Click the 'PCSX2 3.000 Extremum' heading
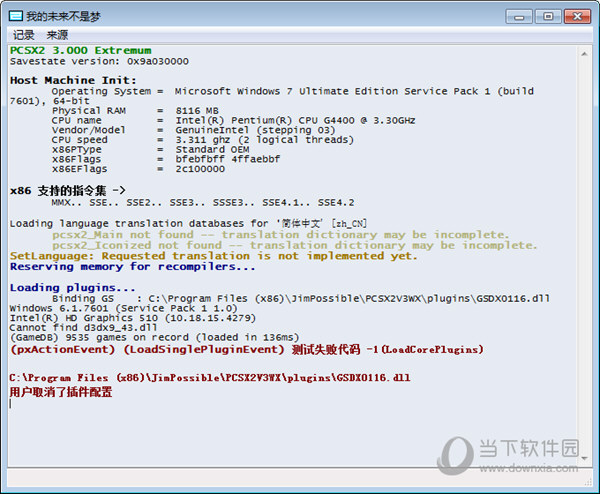 (81, 51)
